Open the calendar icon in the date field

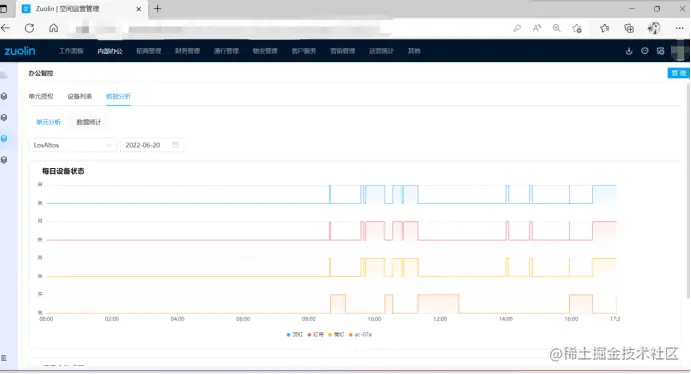point(175,145)
